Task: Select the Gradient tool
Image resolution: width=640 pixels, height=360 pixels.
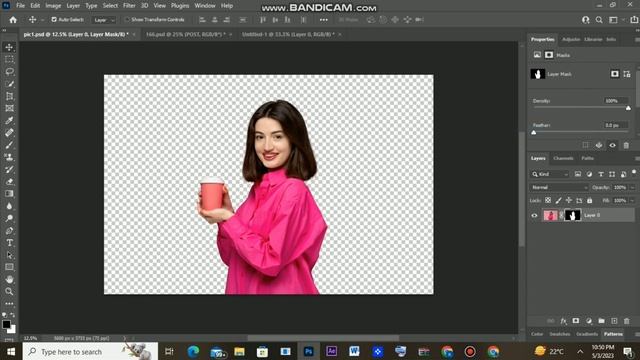Action: click(x=9, y=194)
